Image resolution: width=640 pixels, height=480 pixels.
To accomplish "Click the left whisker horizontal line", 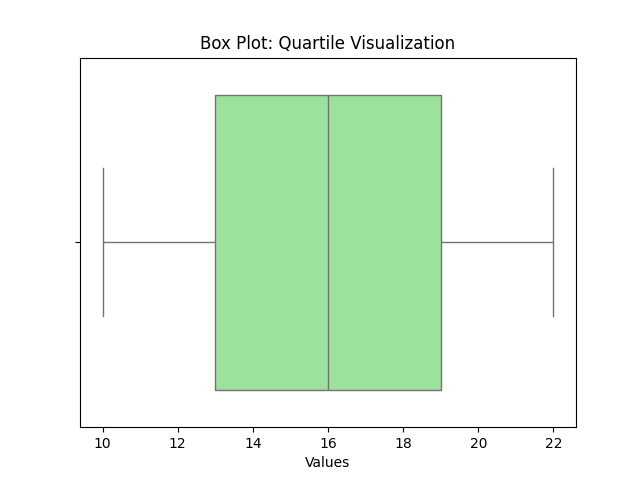I will pos(158,242).
